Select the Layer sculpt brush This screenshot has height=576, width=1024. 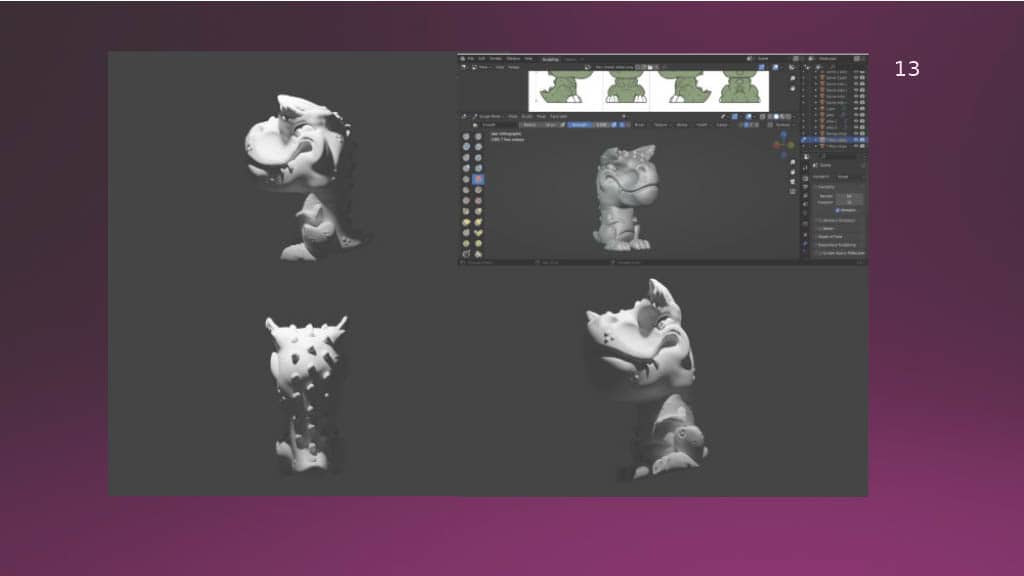click(x=478, y=157)
